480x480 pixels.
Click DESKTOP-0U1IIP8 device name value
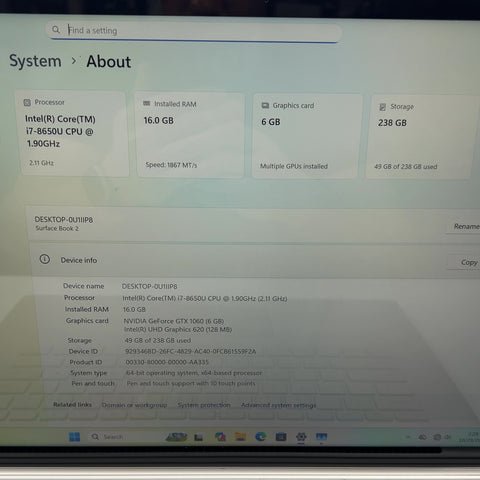click(x=149, y=286)
